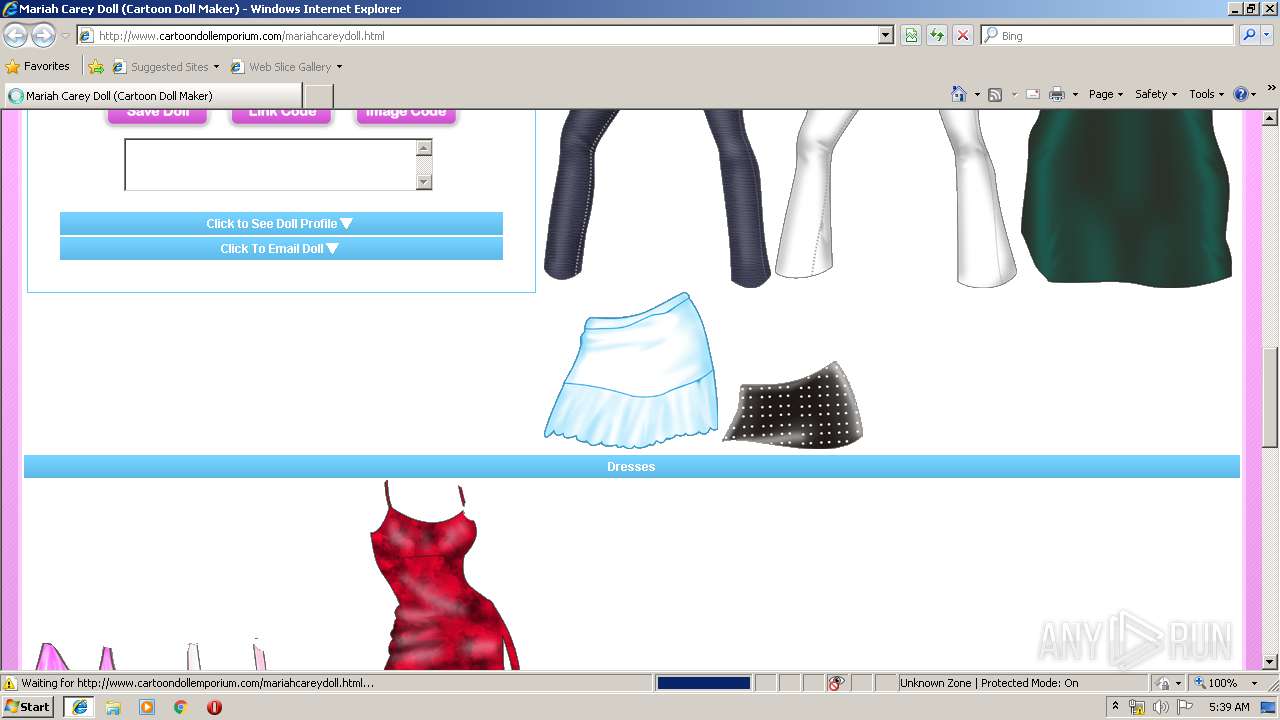Click the doll code text area

(x=270, y=164)
